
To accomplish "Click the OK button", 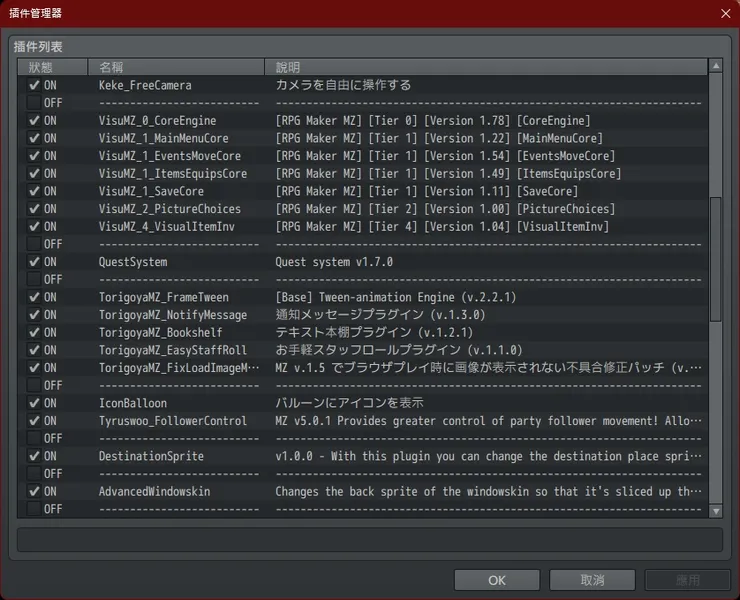I will coord(497,580).
